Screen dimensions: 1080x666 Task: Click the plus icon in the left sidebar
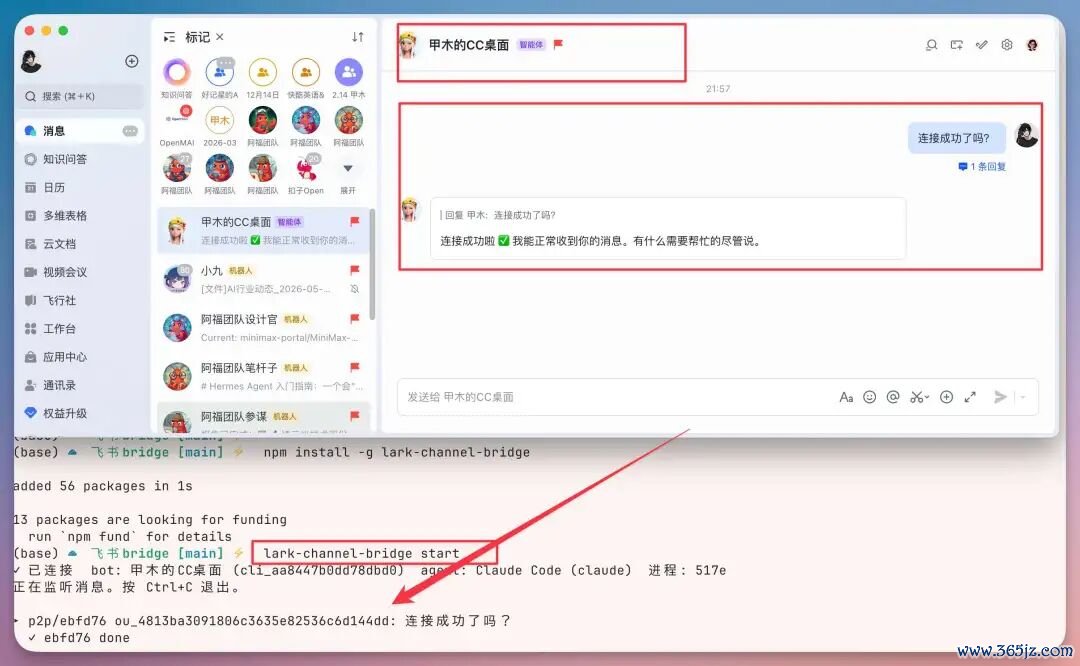[x=132, y=61]
